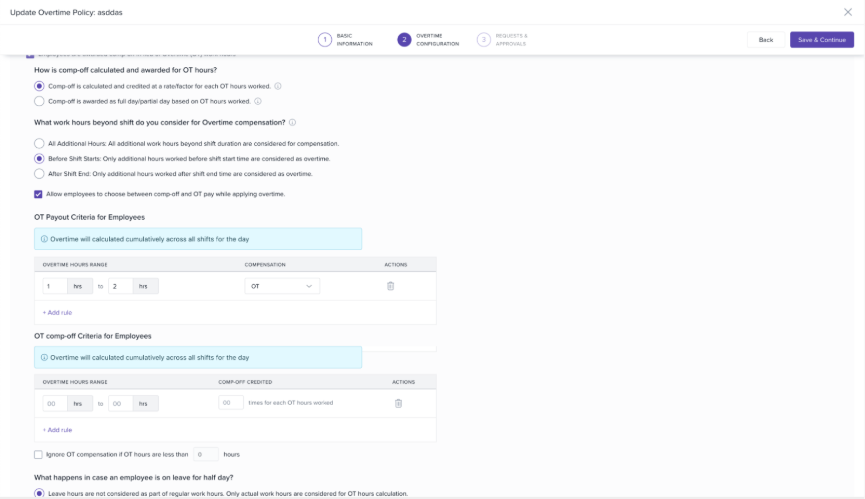Add rule under OT comp-off Criteria

(57, 430)
